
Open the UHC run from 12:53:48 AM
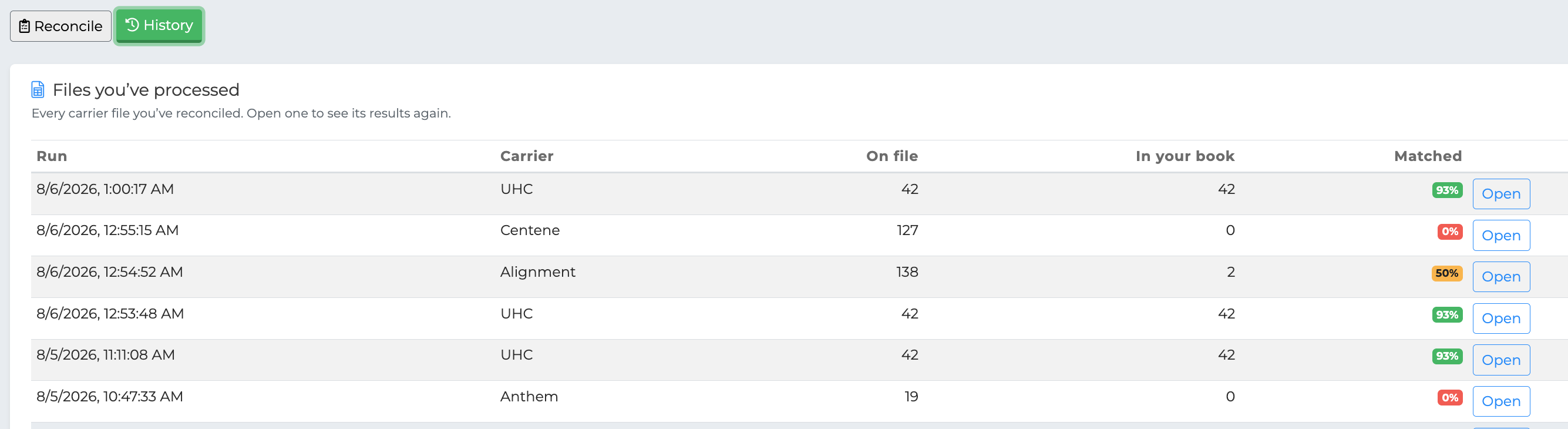point(1501,318)
